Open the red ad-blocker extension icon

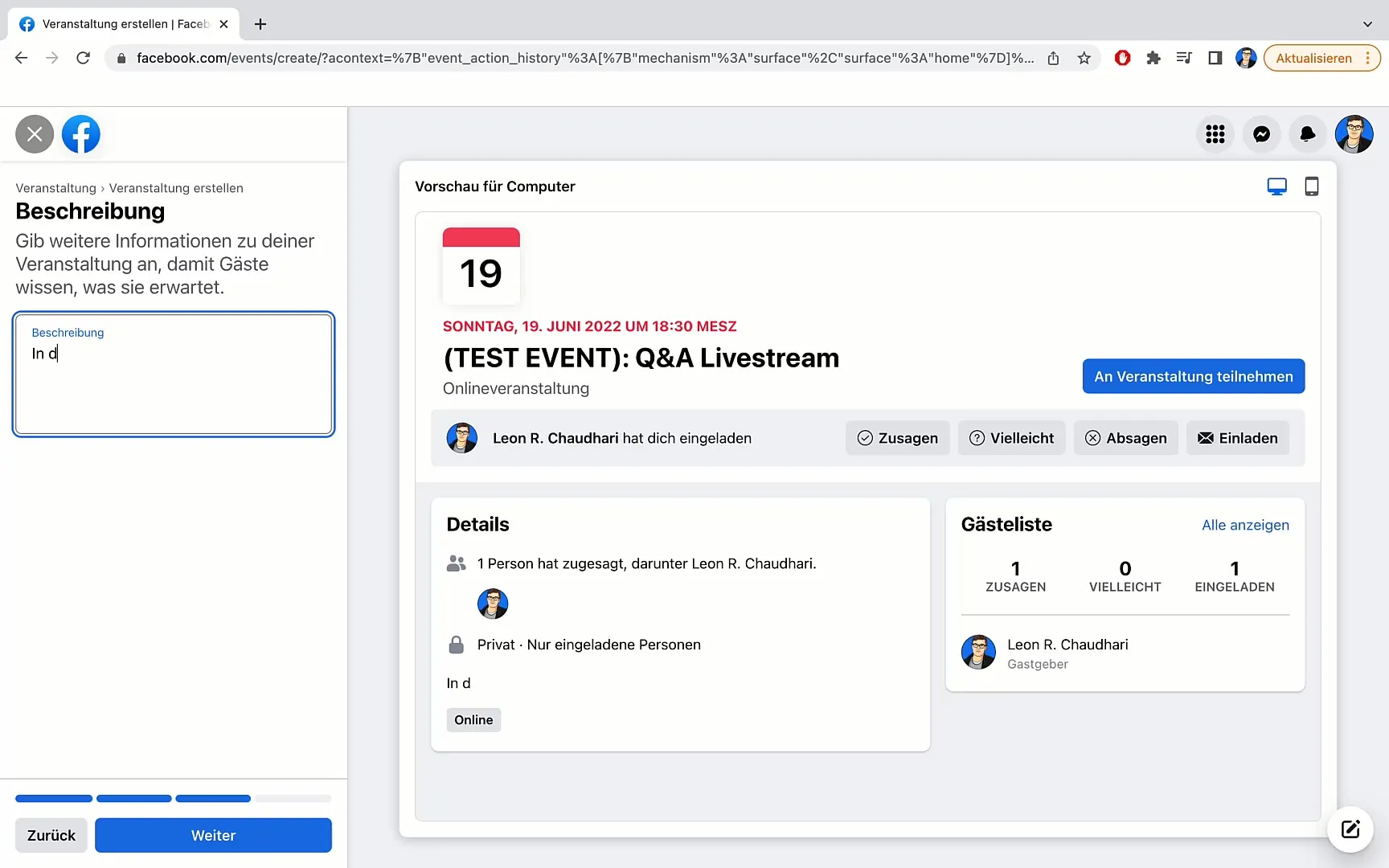point(1123,58)
